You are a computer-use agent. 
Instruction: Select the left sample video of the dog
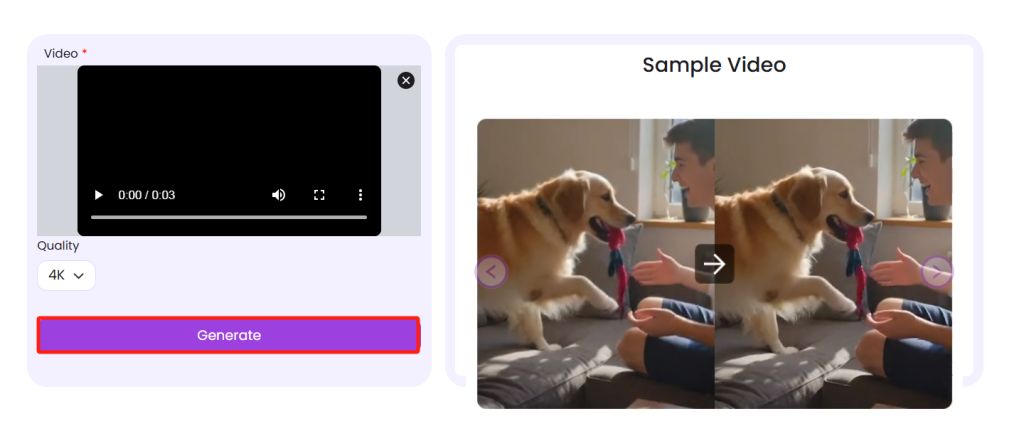pos(596,264)
